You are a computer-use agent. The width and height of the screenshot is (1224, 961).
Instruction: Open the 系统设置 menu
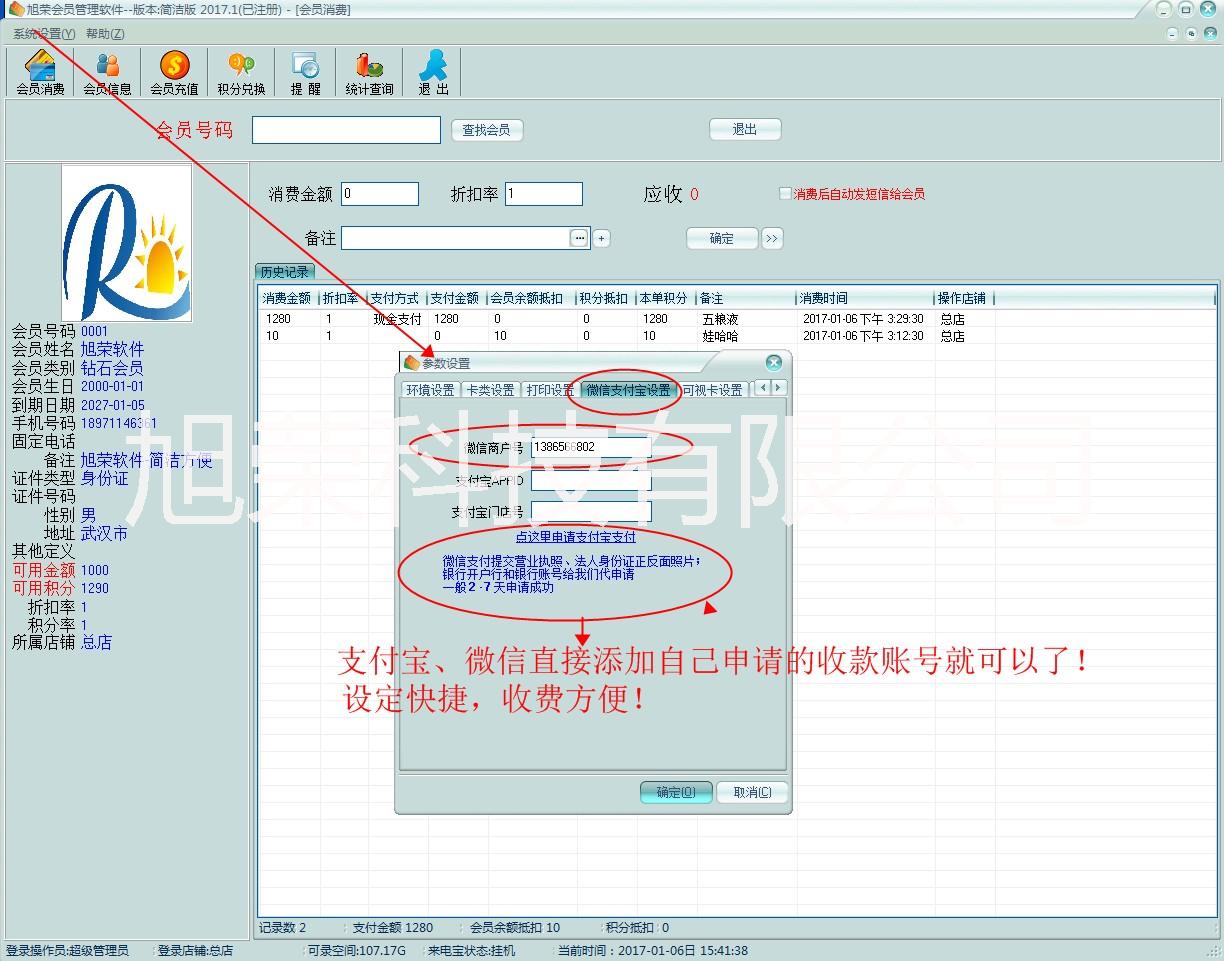44,34
